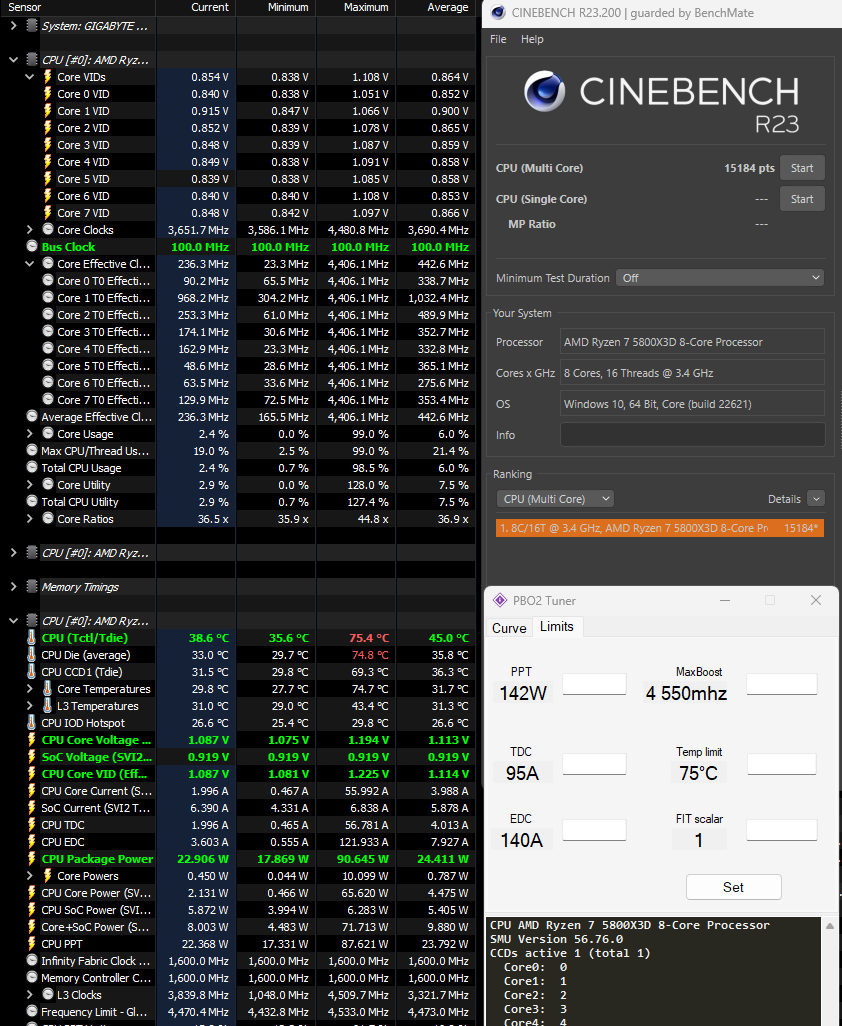This screenshot has width=842, height=1026.
Task: Minimize the PBO2 Tuner window
Action: 724,601
